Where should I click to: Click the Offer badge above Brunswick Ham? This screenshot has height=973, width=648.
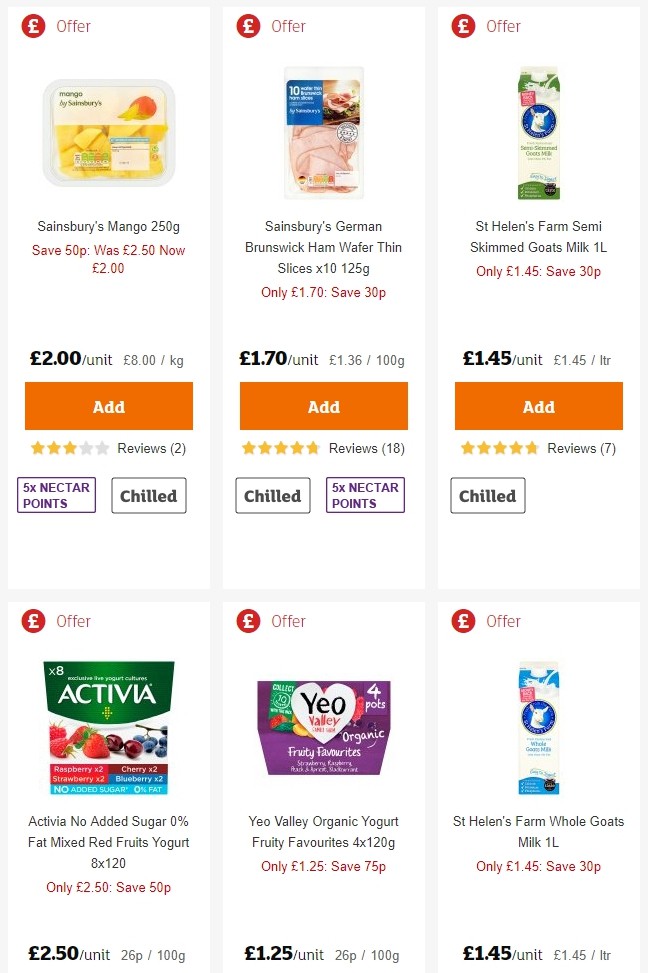coord(275,26)
